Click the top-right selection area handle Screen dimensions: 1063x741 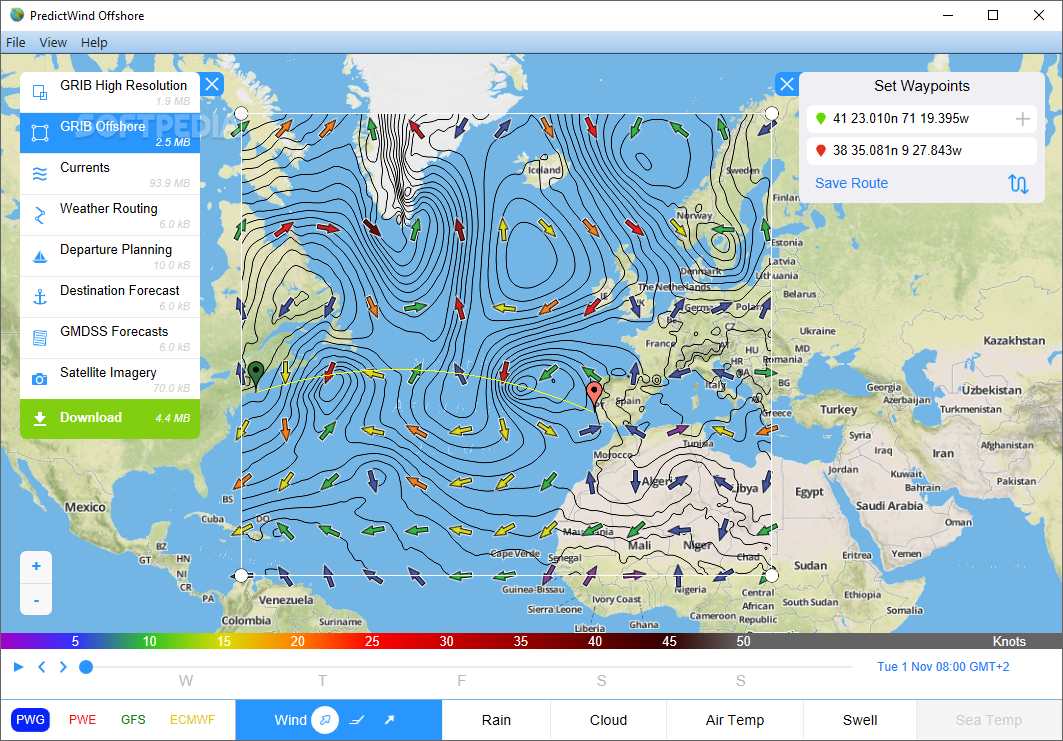pos(771,113)
